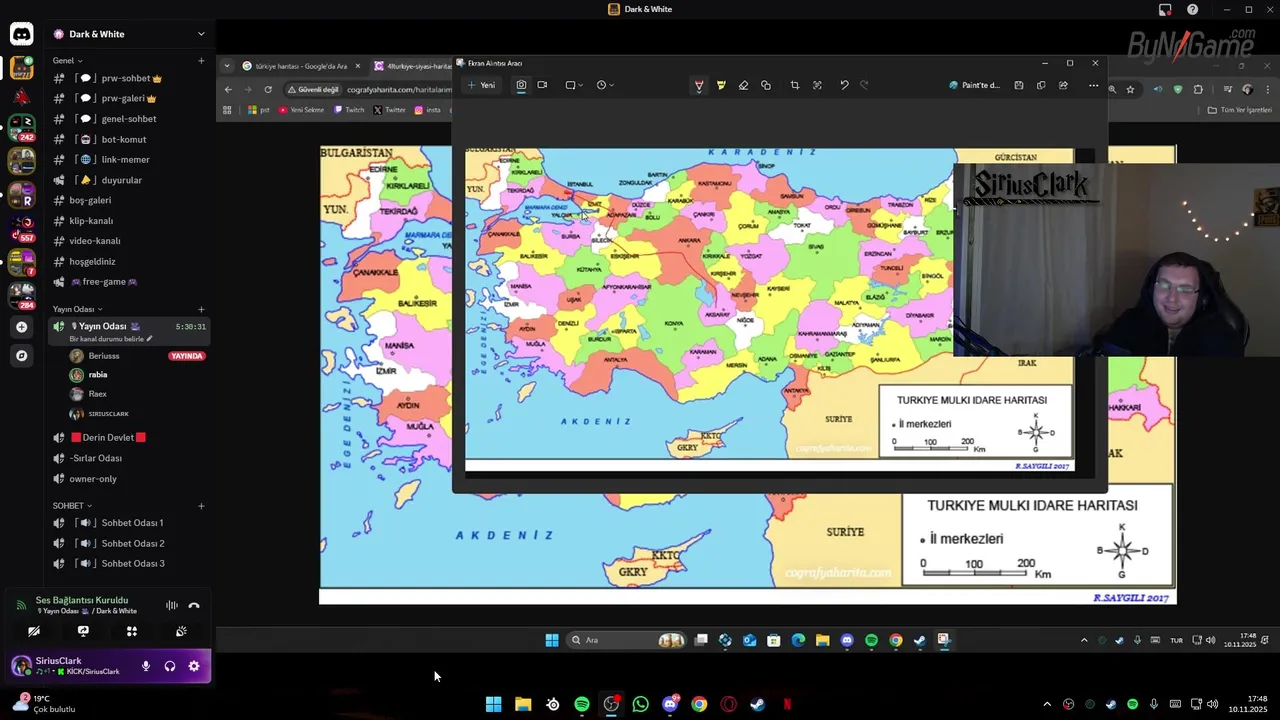Viewport: 1280px width, 720px height.
Task: Open Discord discover servers compass icon
Action: (22, 355)
